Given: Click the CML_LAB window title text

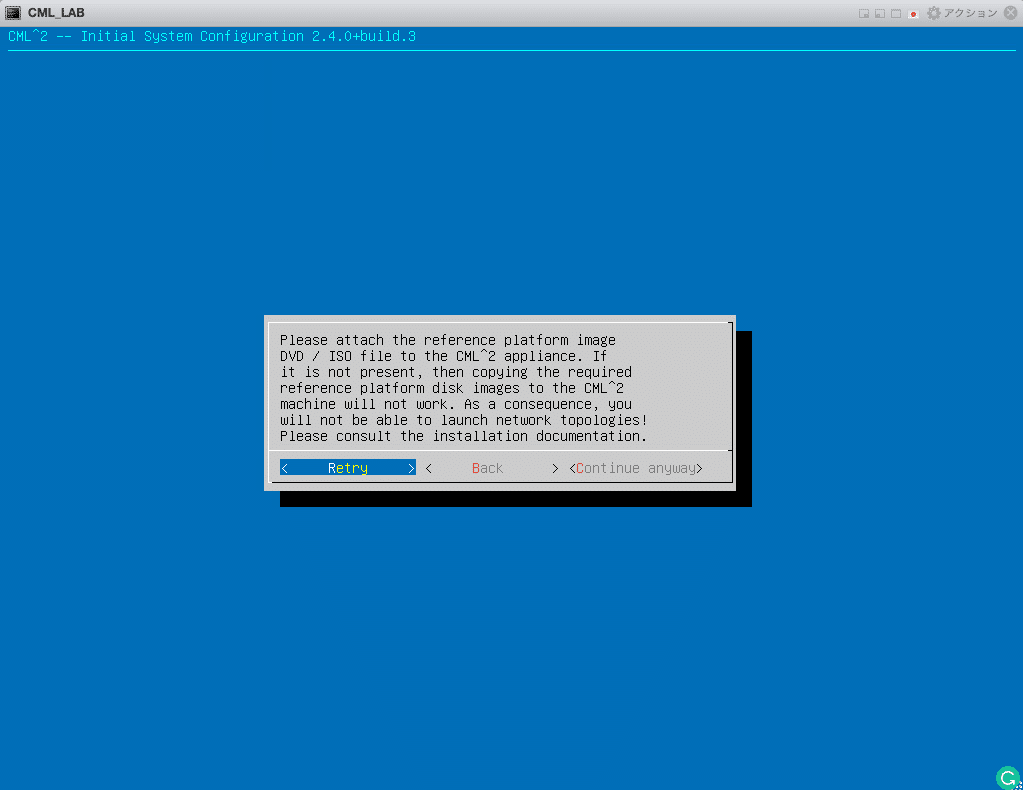Looking at the screenshot, I should 56,12.
